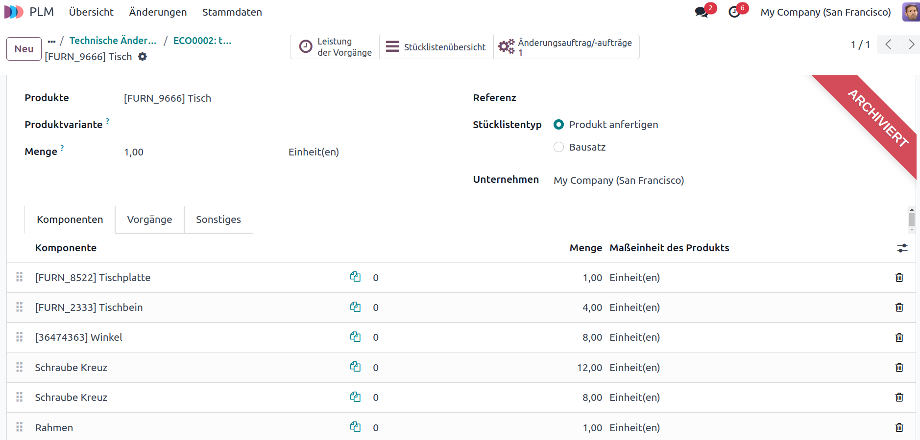
Task: Select the Rahmen component cell
Action: point(54,427)
